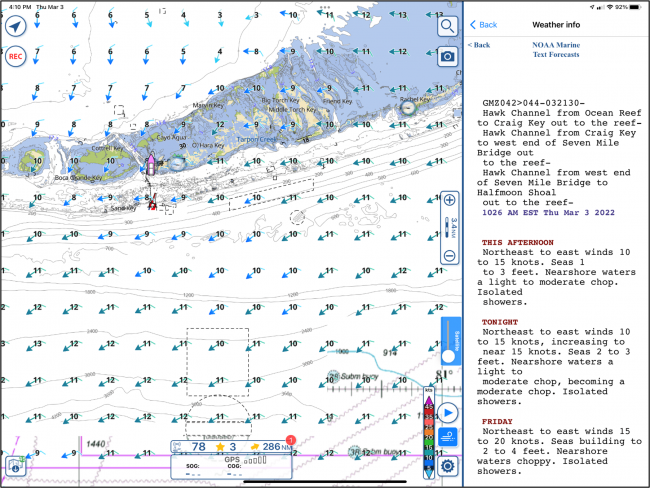
Task: Start track recording with REC button
Action: point(15,57)
